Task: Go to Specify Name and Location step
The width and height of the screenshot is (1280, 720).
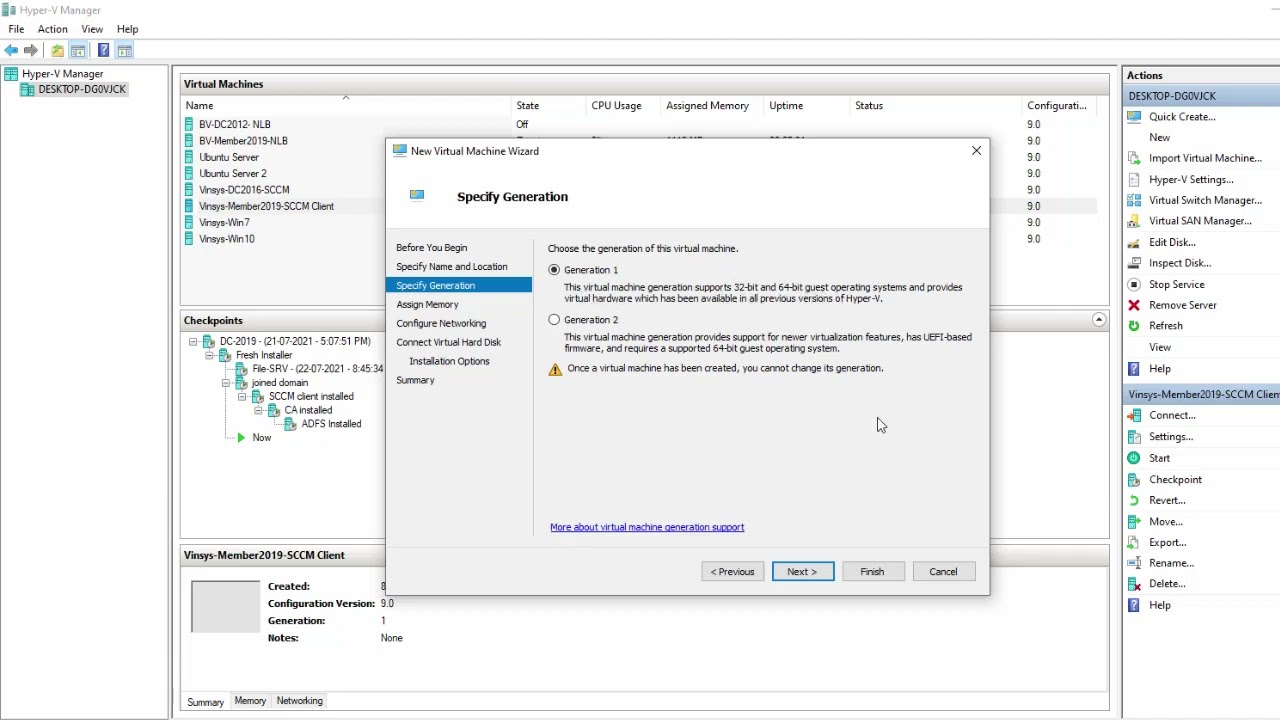Action: tap(451, 267)
